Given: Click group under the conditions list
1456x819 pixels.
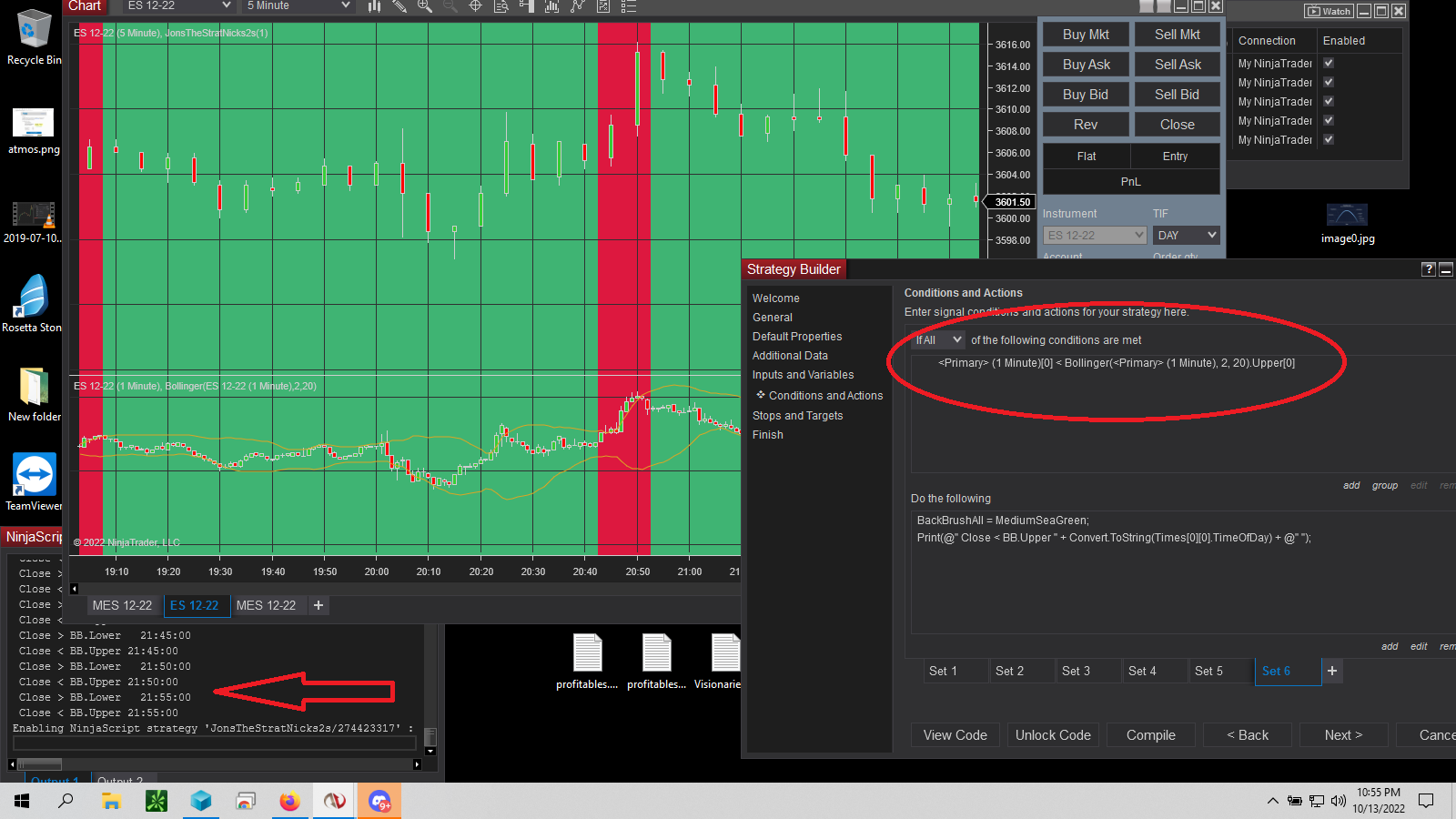Looking at the screenshot, I should [1385, 485].
